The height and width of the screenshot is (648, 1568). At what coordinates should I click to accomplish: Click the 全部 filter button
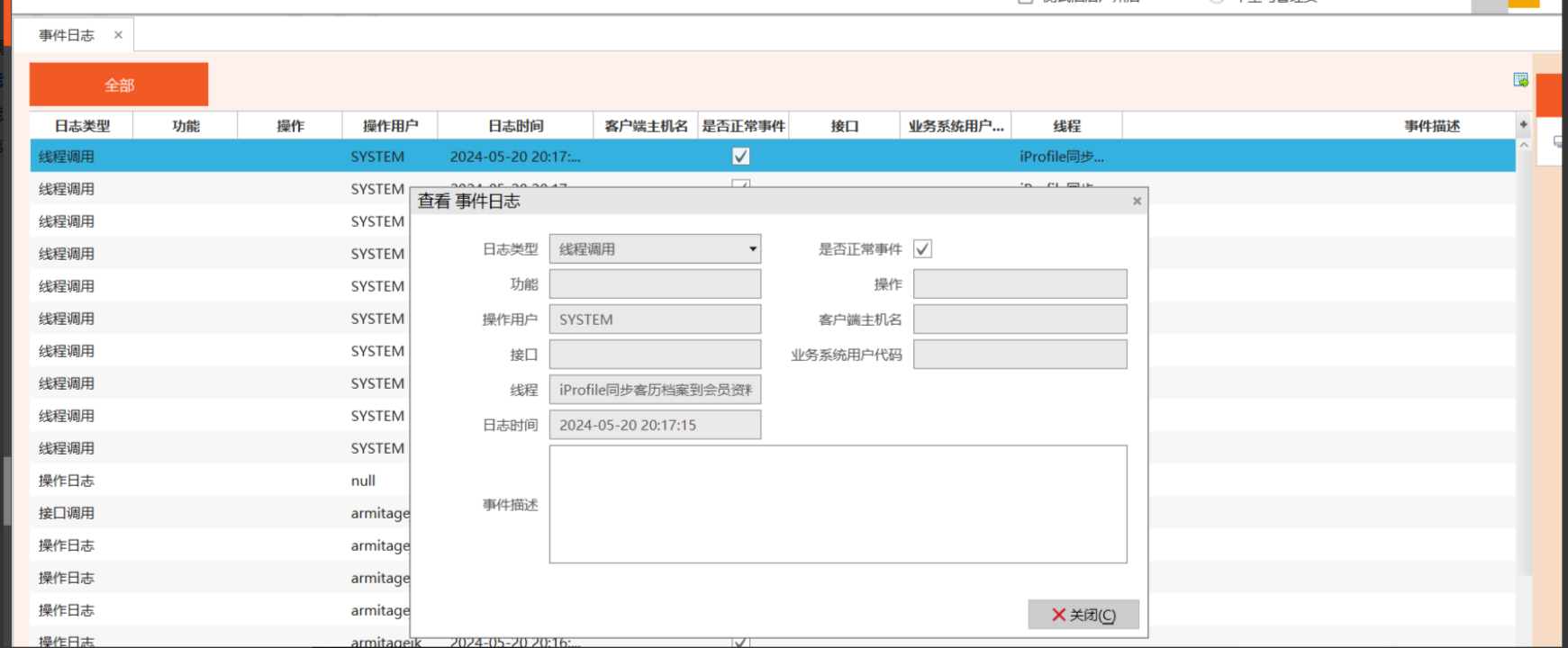click(x=119, y=85)
